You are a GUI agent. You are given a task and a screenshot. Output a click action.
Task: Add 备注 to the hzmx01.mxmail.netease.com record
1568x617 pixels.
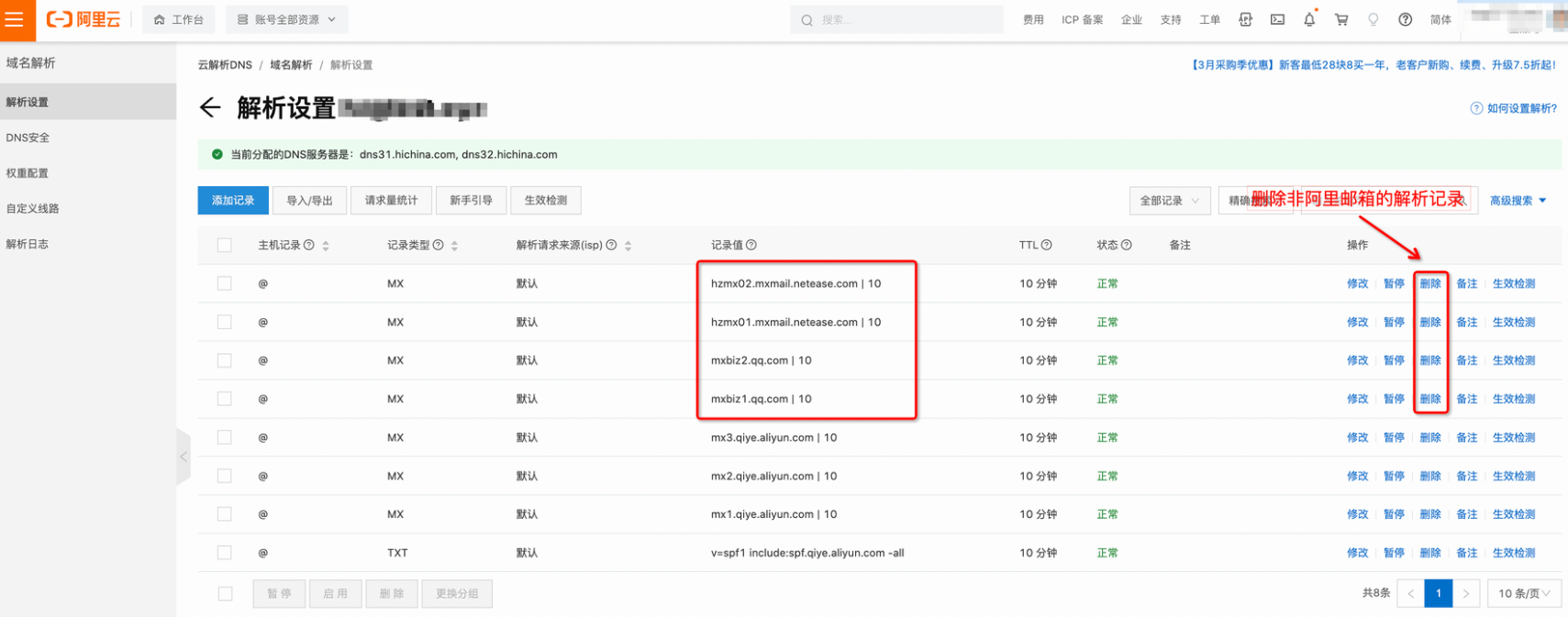(x=1467, y=322)
